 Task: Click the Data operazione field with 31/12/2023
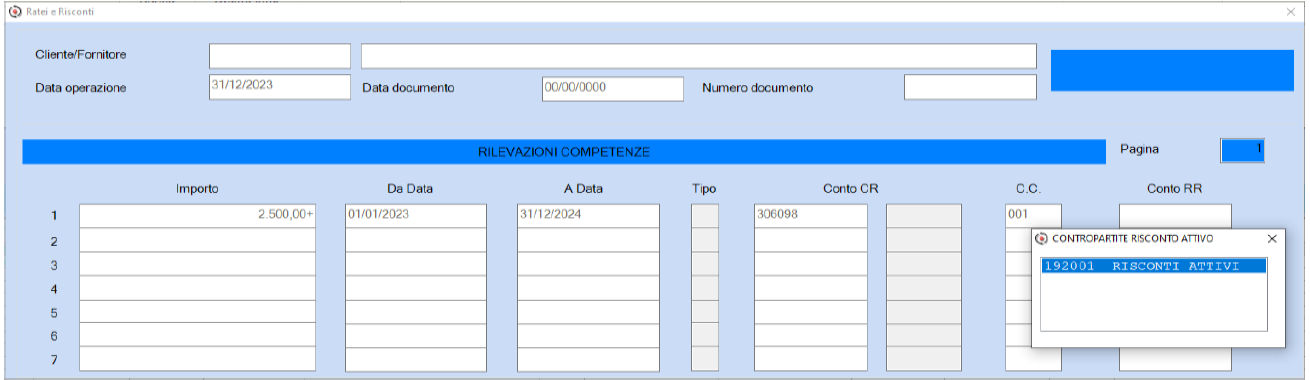pyautogui.click(x=280, y=87)
